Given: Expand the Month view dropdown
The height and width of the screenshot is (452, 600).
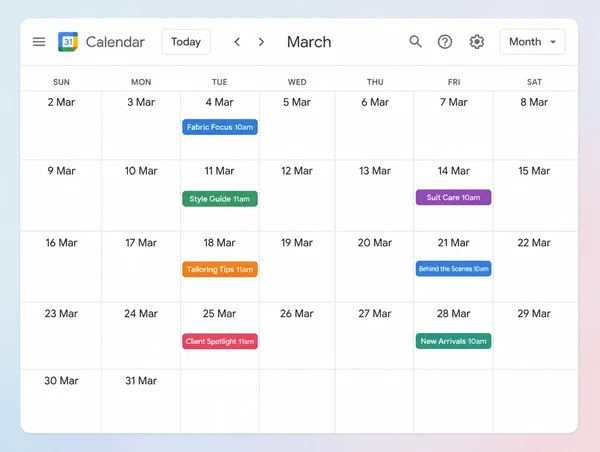Looking at the screenshot, I should [532, 42].
